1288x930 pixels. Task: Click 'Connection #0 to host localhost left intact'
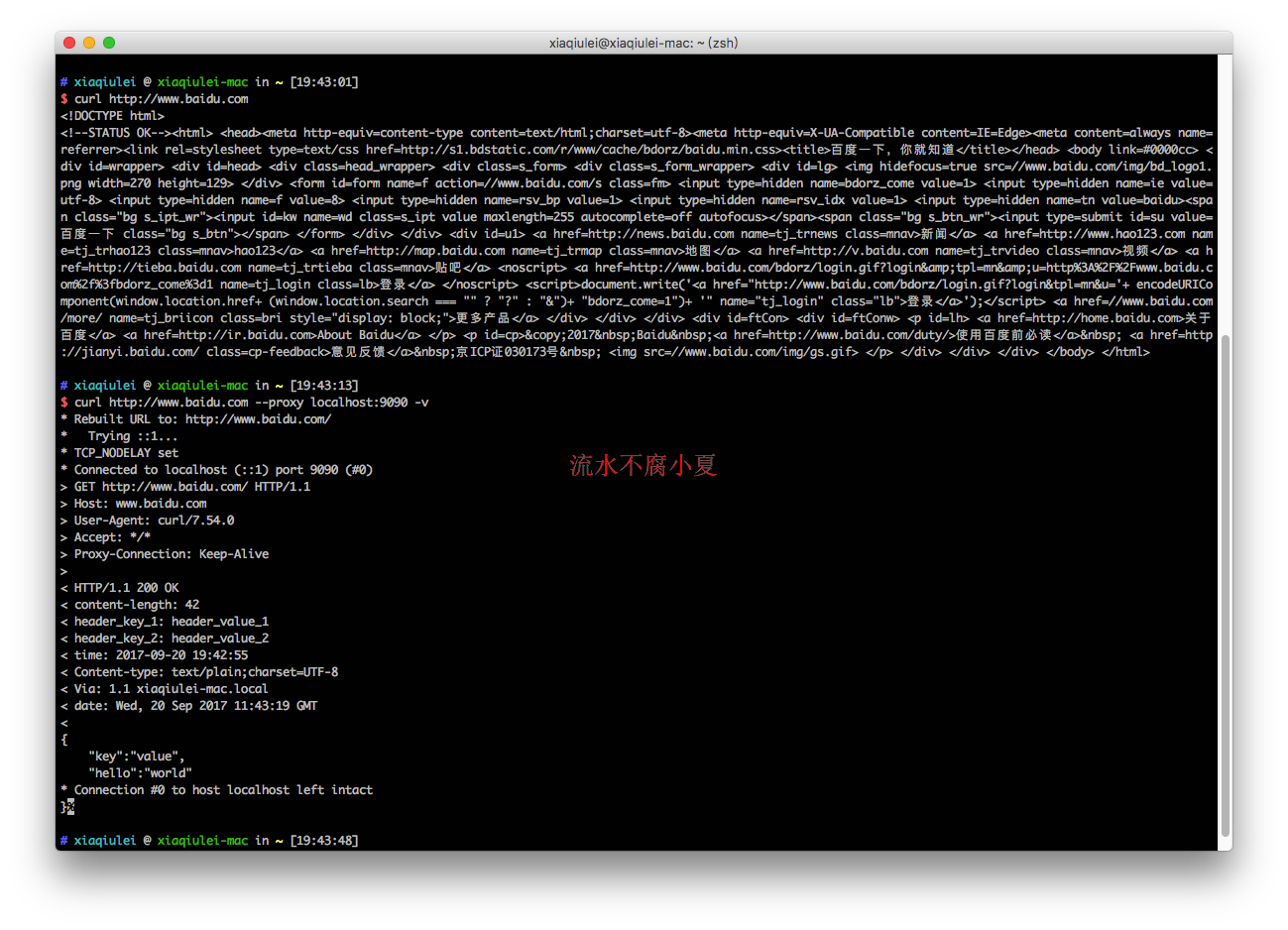tap(217, 790)
